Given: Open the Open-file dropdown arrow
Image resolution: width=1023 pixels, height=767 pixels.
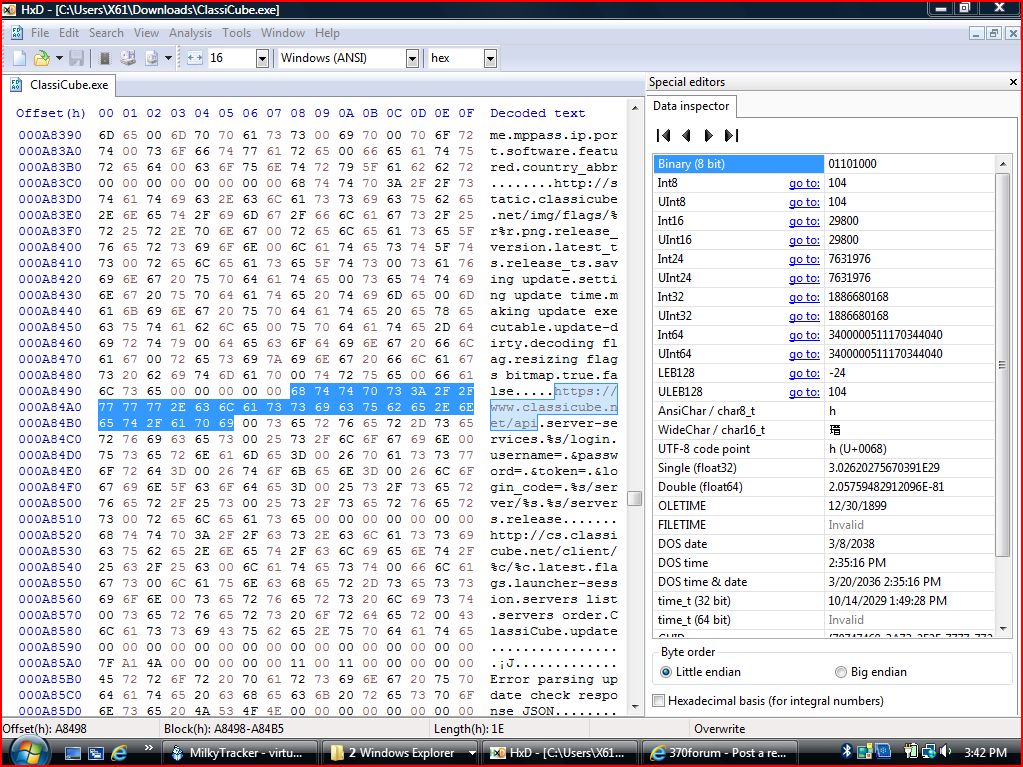Looking at the screenshot, I should click(59, 58).
